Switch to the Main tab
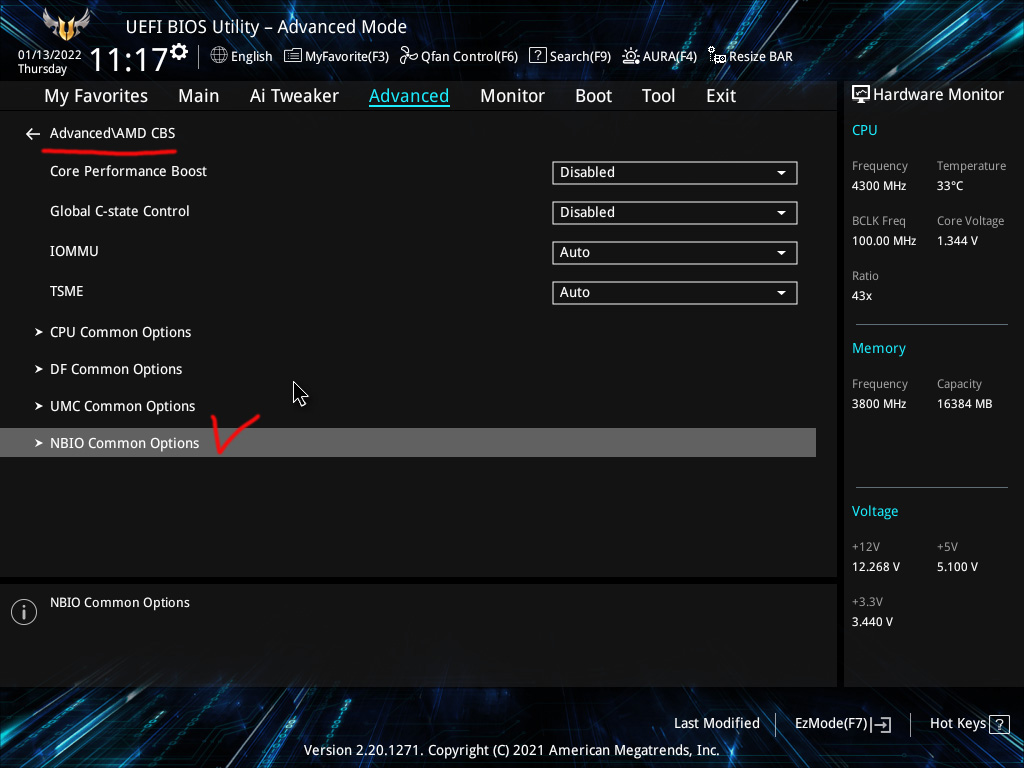 199,96
